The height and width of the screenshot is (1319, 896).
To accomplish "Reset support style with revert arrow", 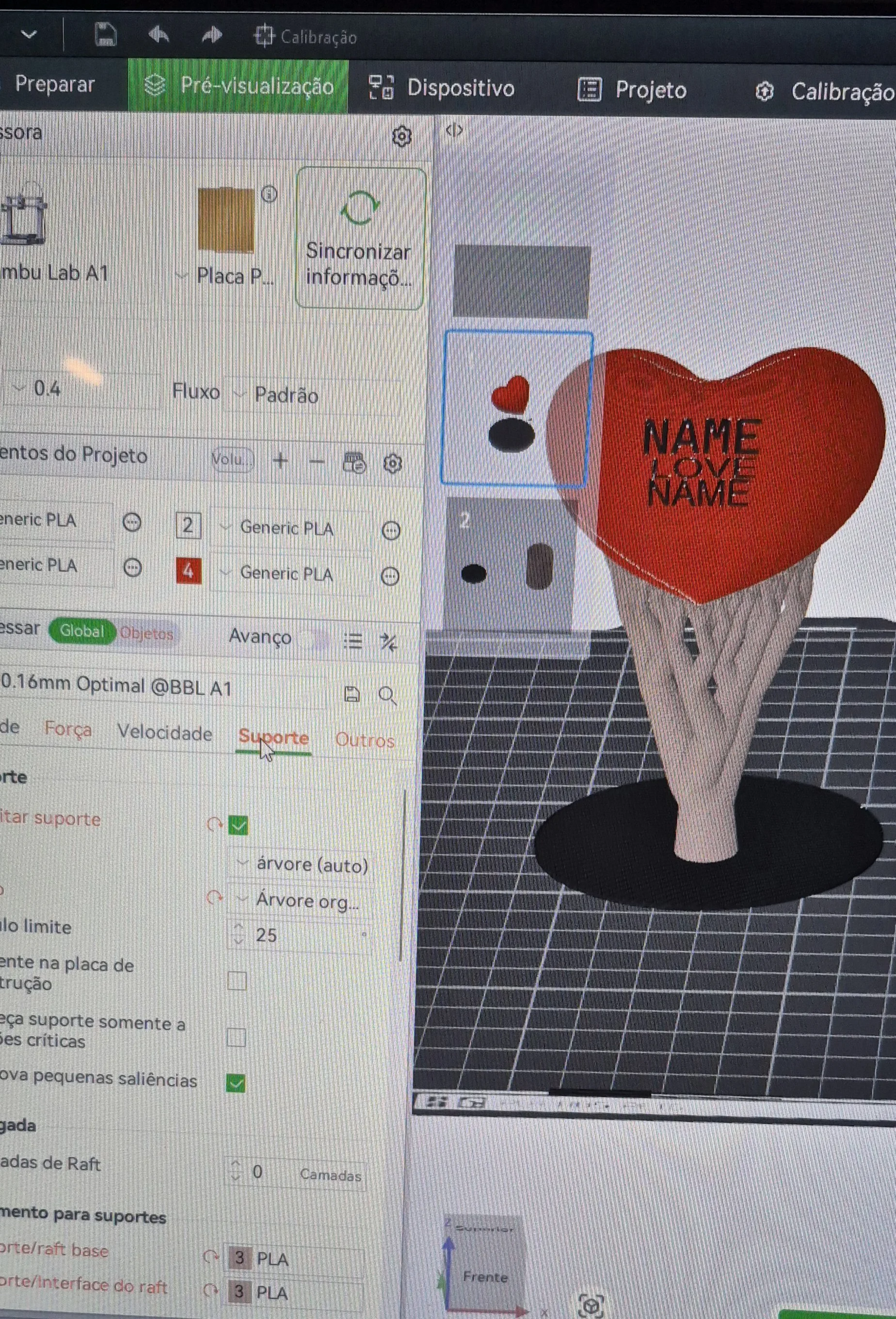I will [x=214, y=897].
